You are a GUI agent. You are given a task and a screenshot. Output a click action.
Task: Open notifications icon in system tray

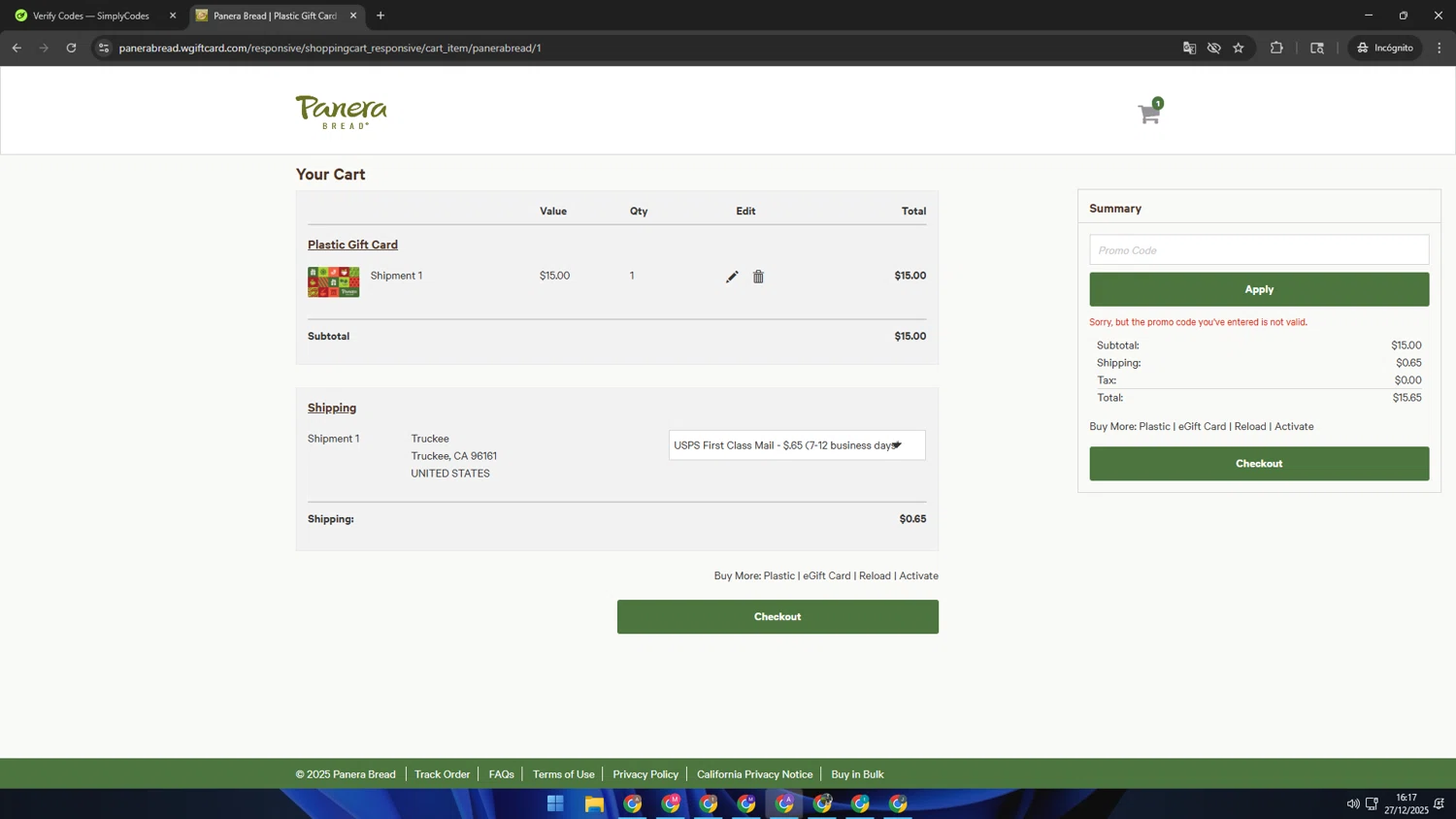click(1439, 803)
